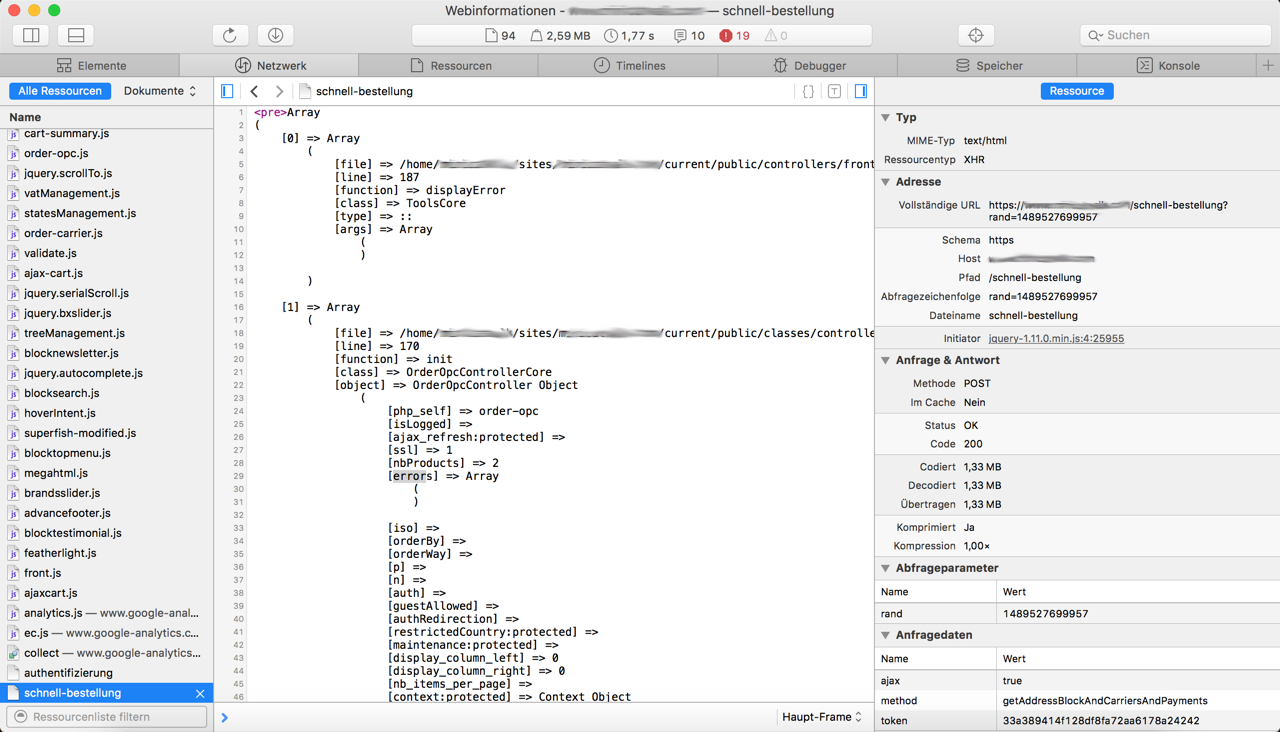Dock inspector to bottom of window
This screenshot has height=732, width=1280.
click(76, 35)
